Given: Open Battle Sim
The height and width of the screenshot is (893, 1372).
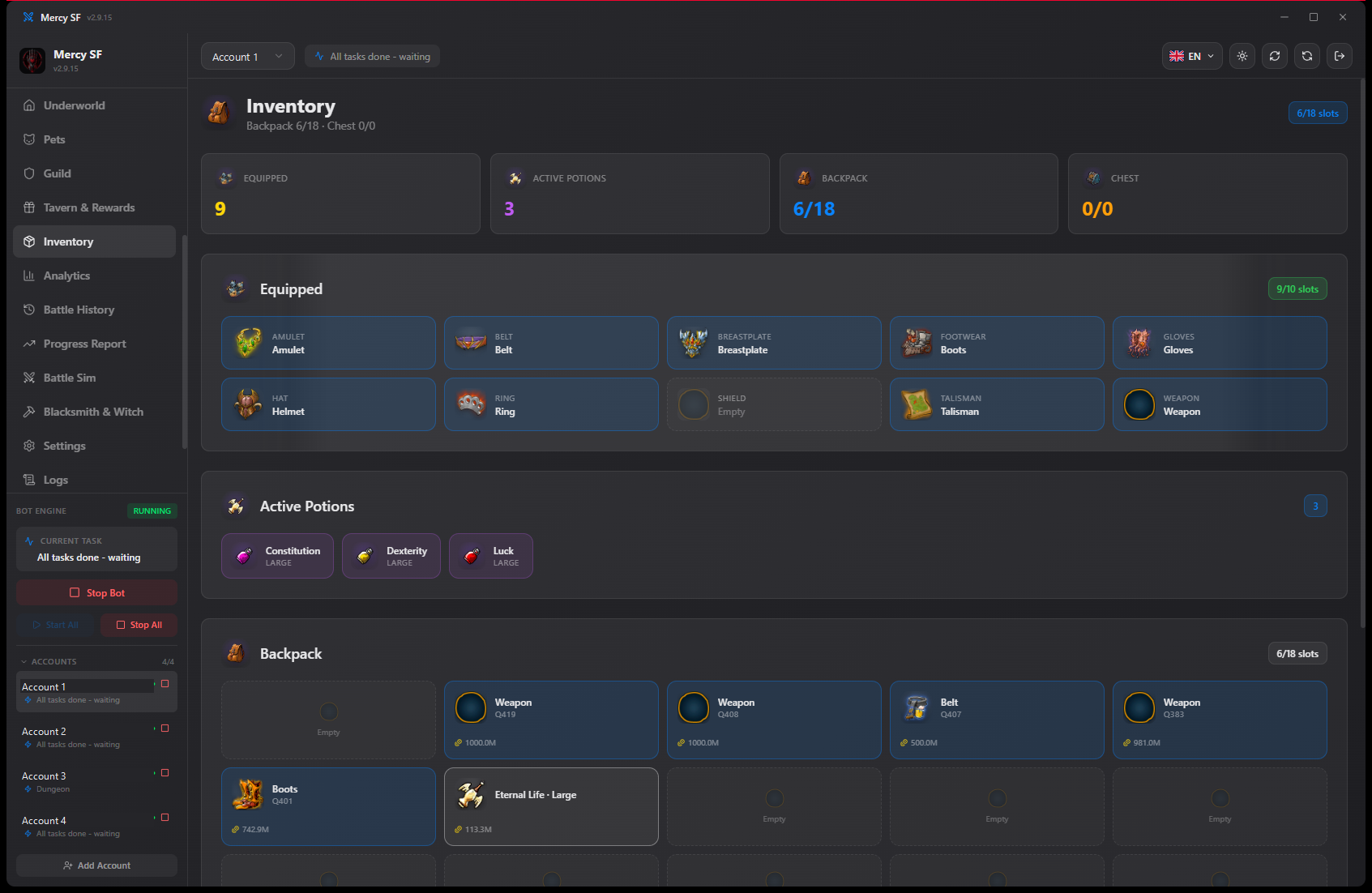Looking at the screenshot, I should (94, 378).
